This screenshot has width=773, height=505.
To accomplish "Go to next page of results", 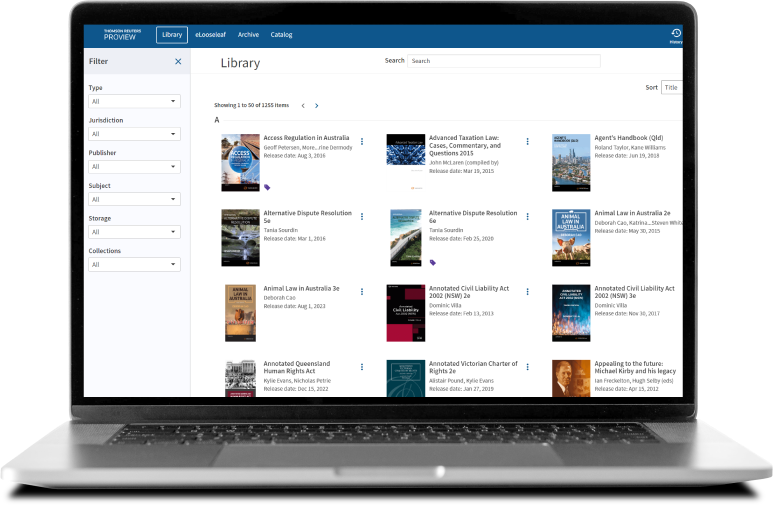I will 317,105.
